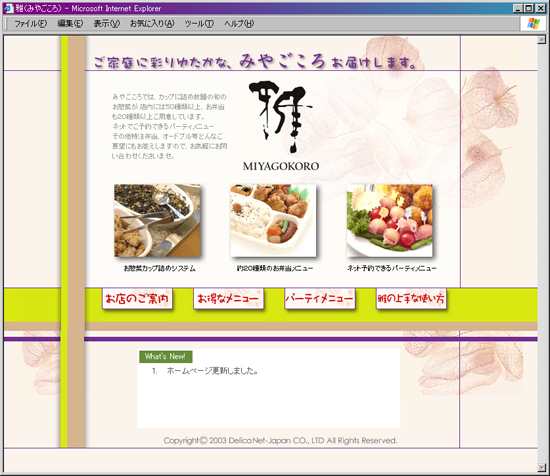Click the scrollbar down arrow

click(x=542, y=467)
